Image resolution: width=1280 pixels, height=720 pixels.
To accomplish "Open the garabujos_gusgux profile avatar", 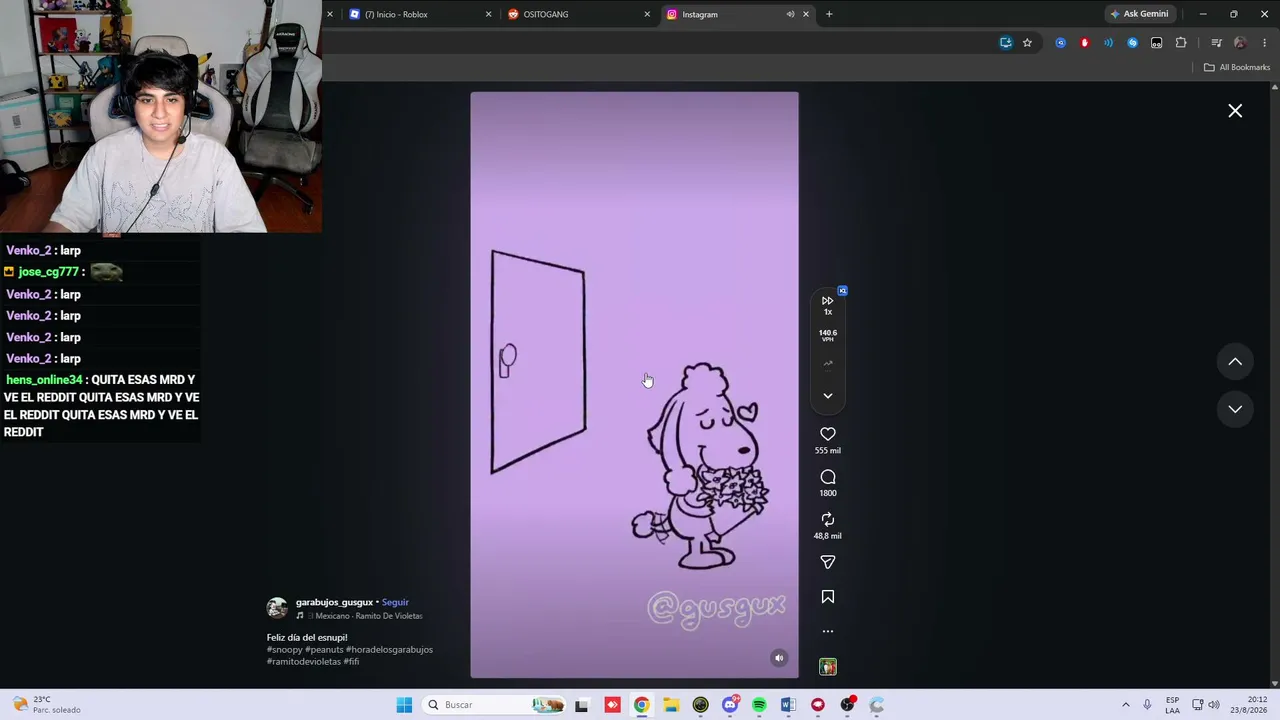I will 277,608.
